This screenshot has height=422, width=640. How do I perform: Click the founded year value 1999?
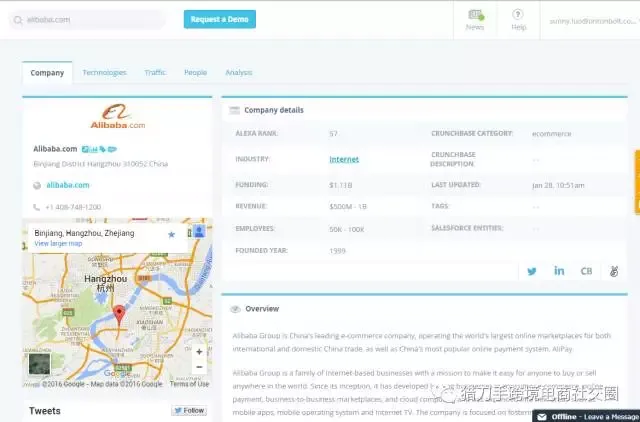coord(337,251)
